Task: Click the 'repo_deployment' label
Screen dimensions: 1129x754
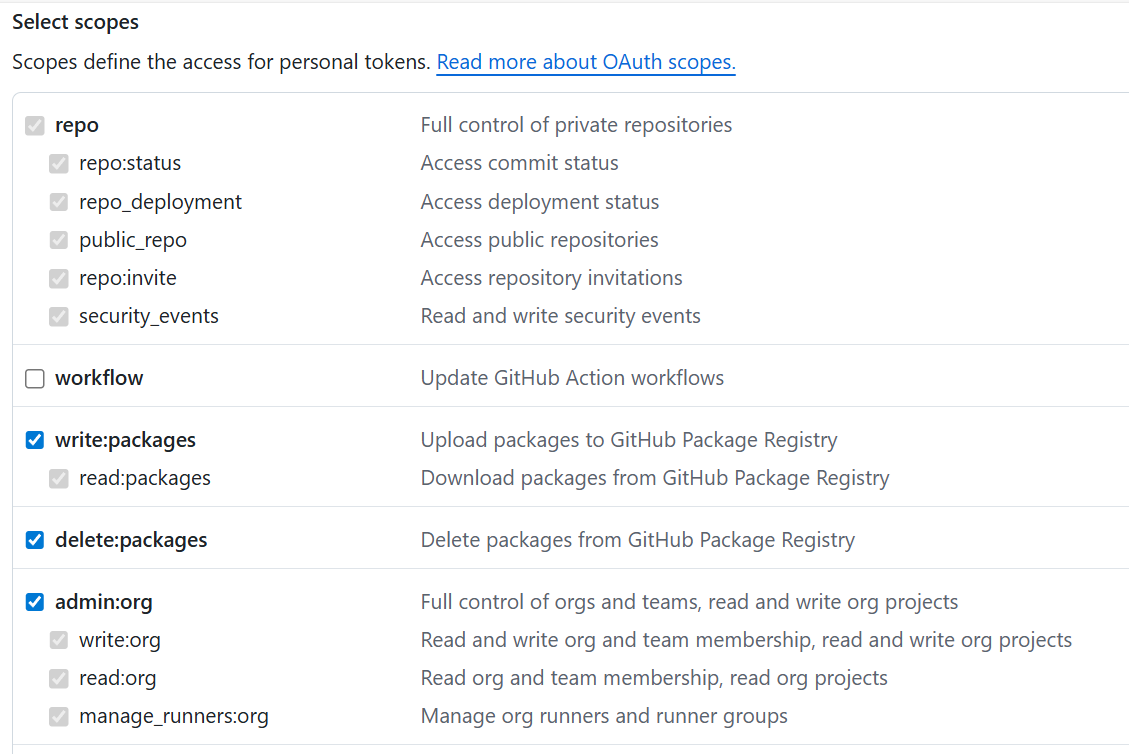Action: [x=161, y=202]
